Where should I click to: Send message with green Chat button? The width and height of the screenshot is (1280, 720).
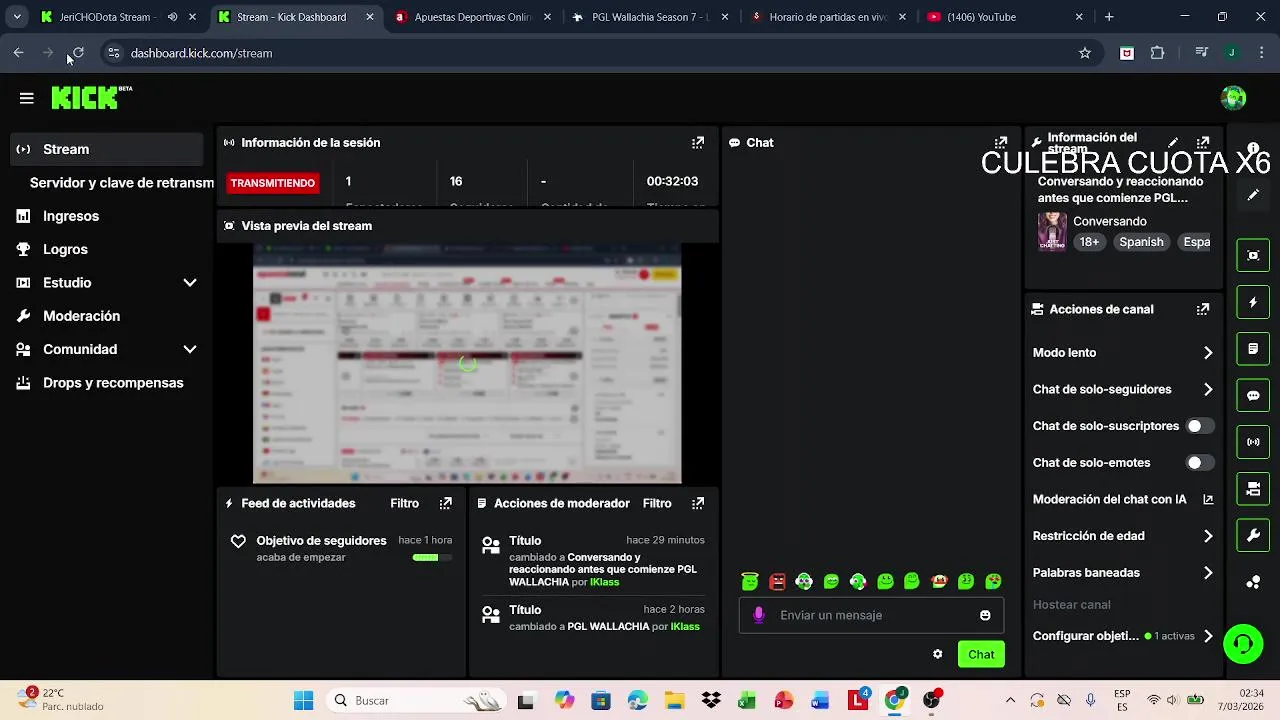tap(981, 654)
